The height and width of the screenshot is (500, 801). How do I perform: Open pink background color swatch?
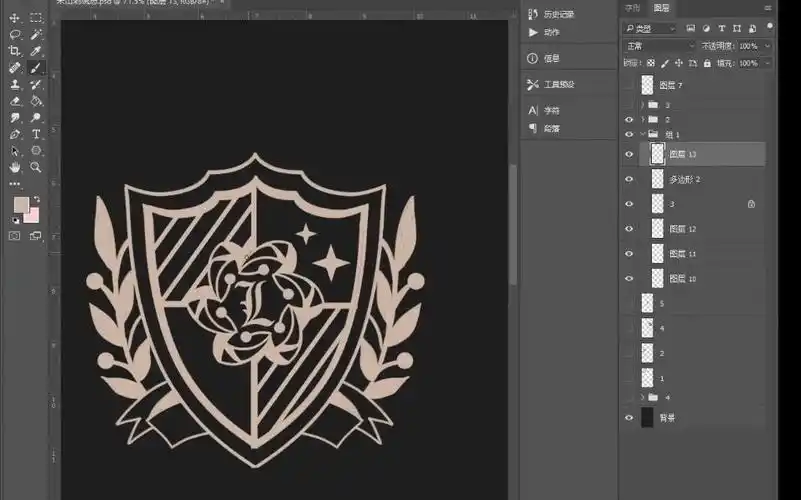pos(33,217)
